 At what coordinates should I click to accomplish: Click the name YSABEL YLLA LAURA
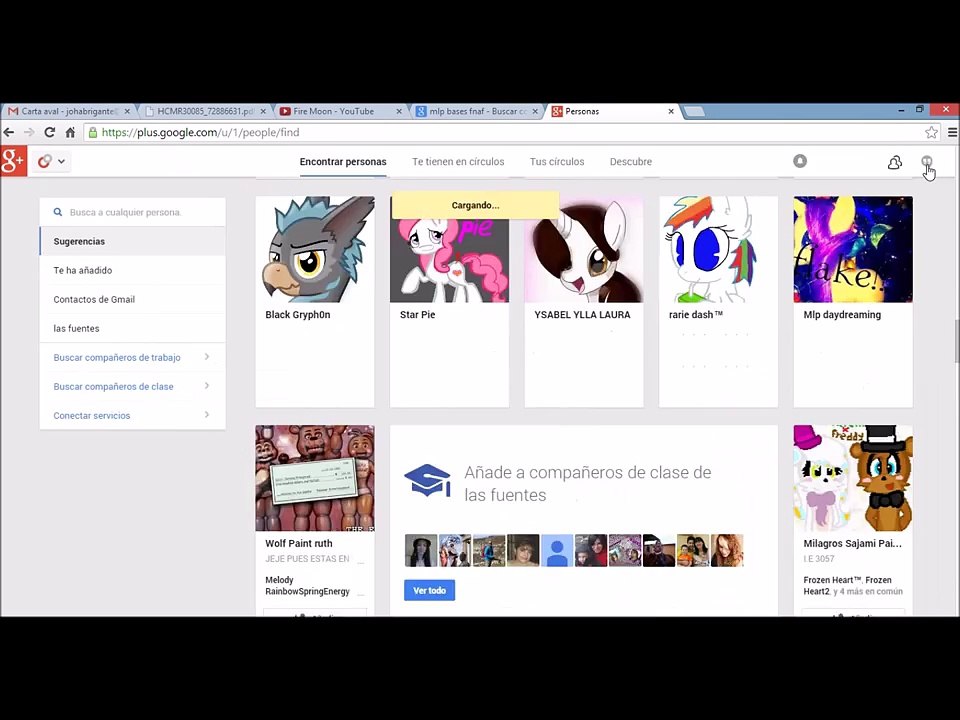582,315
